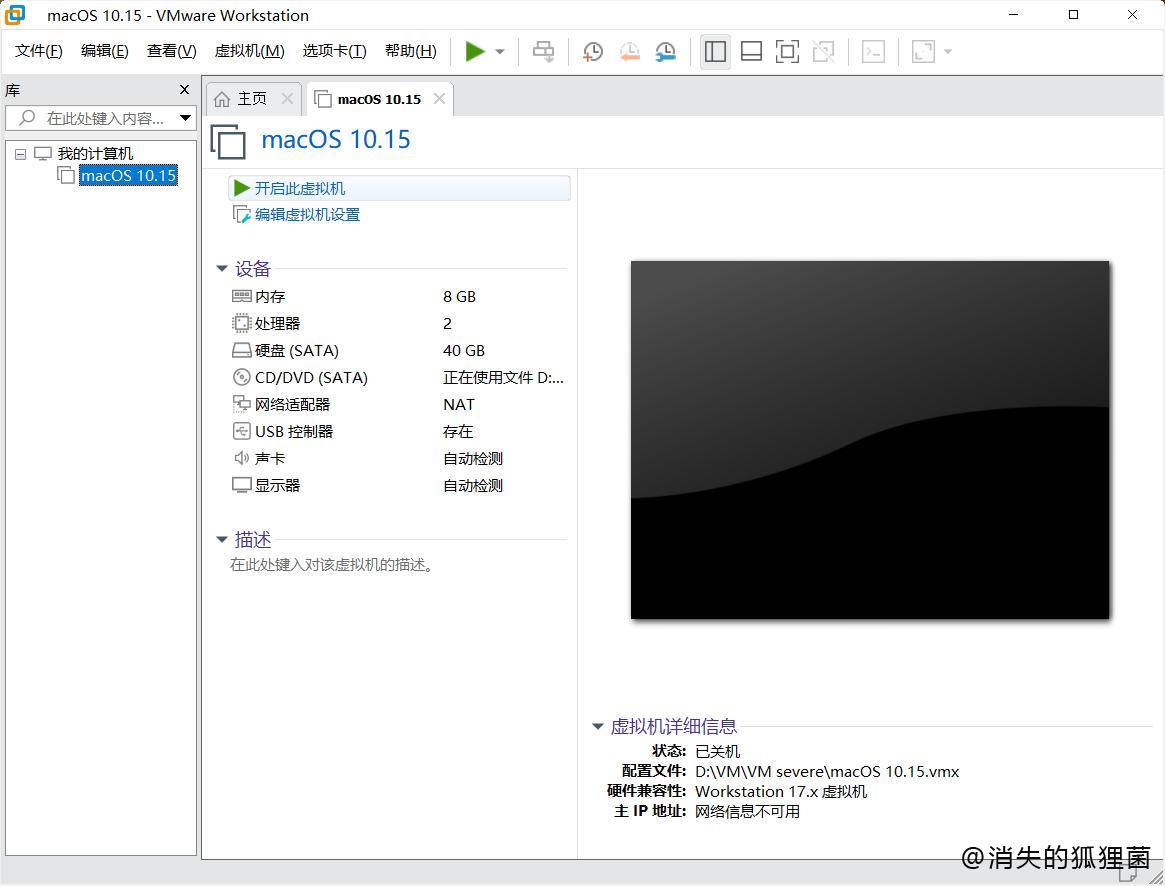Open the 文件(F) menu
This screenshot has height=886, width=1165.
(39, 51)
